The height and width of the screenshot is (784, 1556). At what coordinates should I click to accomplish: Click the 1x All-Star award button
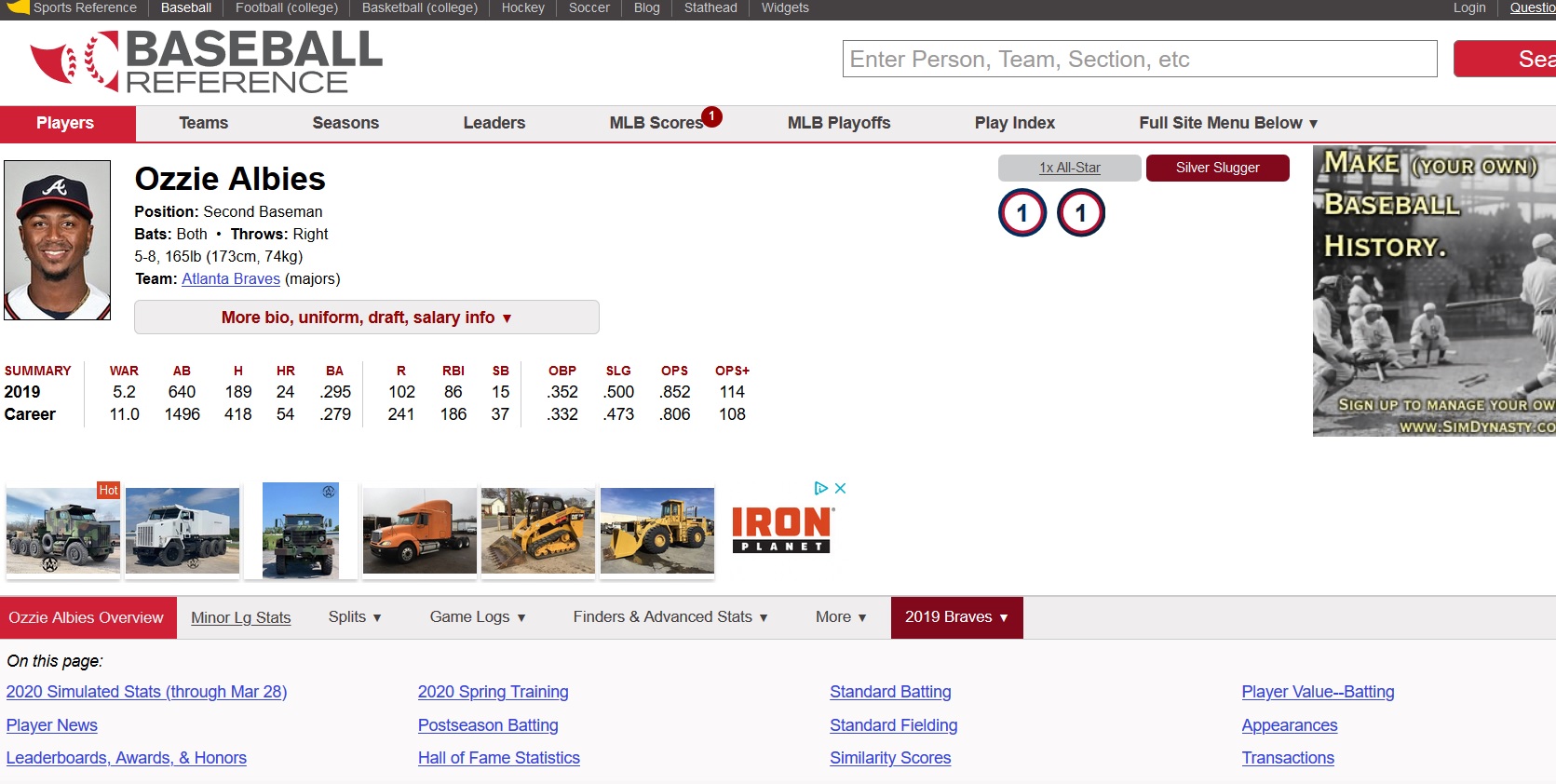point(1070,168)
